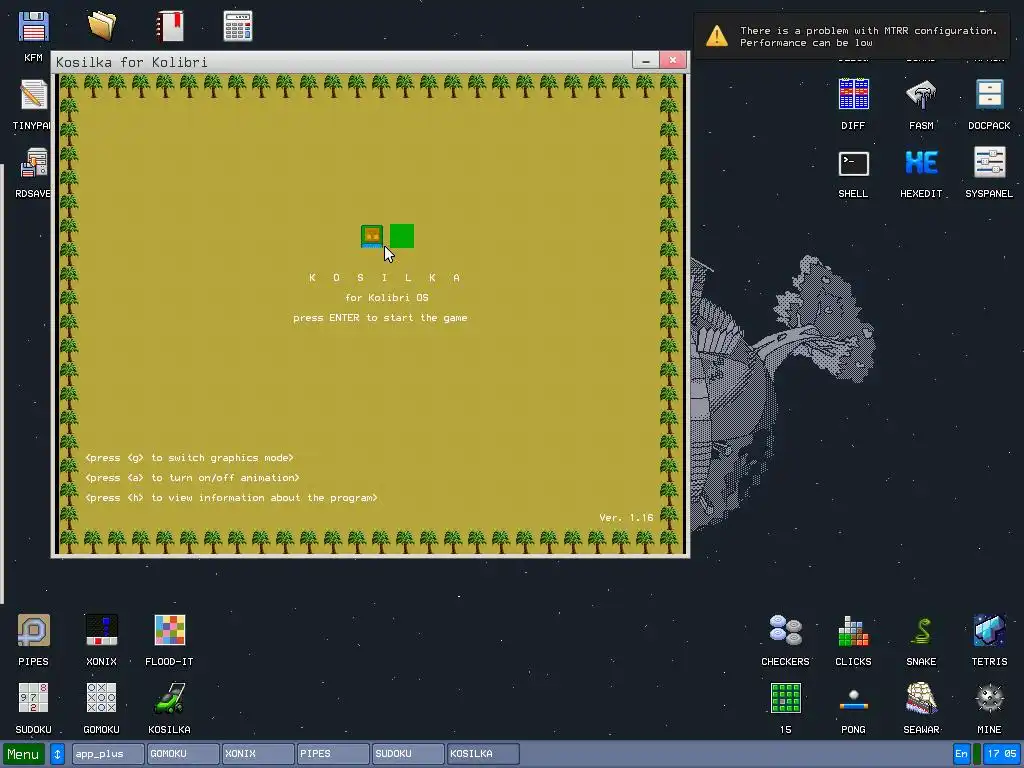Click the lawnmower sprite in Kosilka

tap(372, 236)
